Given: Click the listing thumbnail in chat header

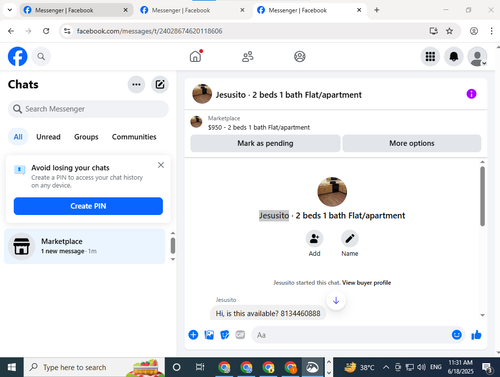Looking at the screenshot, I should tap(202, 94).
